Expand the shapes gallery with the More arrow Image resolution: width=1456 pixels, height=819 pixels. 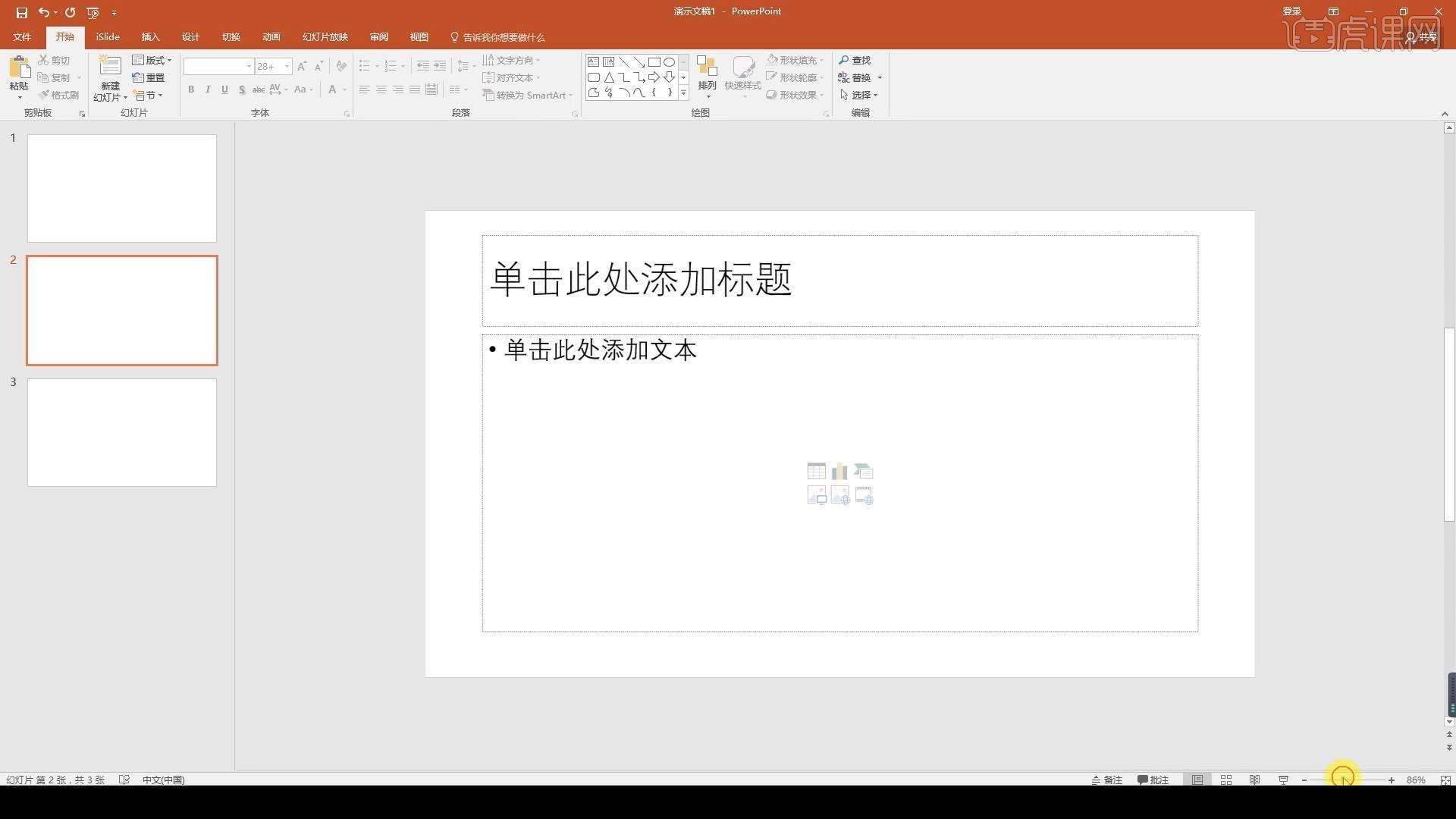coord(683,93)
